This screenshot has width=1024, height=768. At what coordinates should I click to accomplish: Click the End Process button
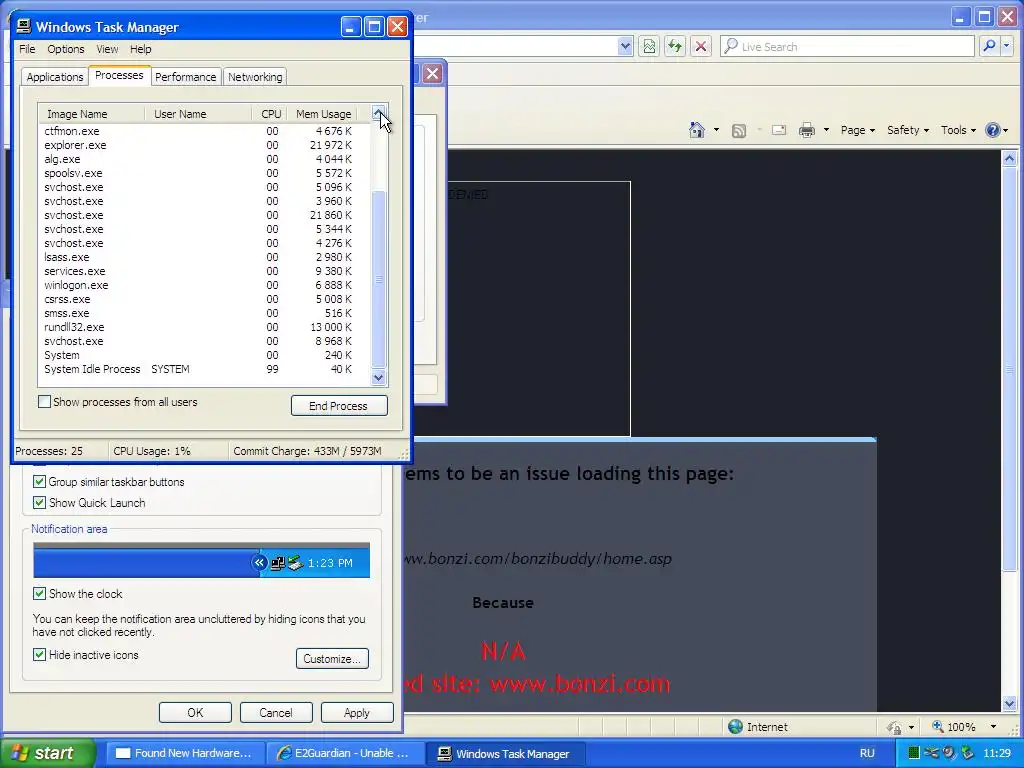(x=339, y=406)
